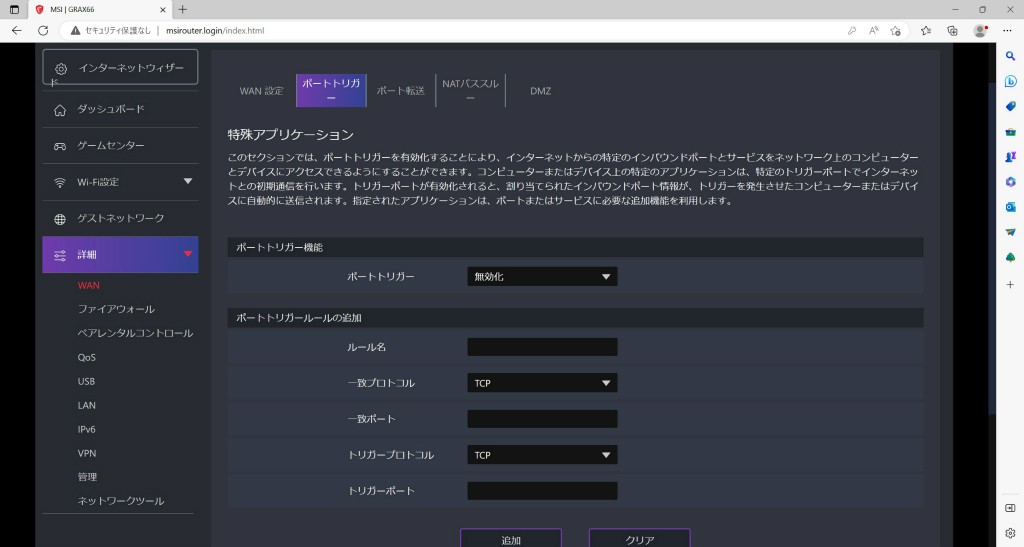Click the Edge sidebar search icon
This screenshot has height=547, width=1024.
pyautogui.click(x=1010, y=57)
